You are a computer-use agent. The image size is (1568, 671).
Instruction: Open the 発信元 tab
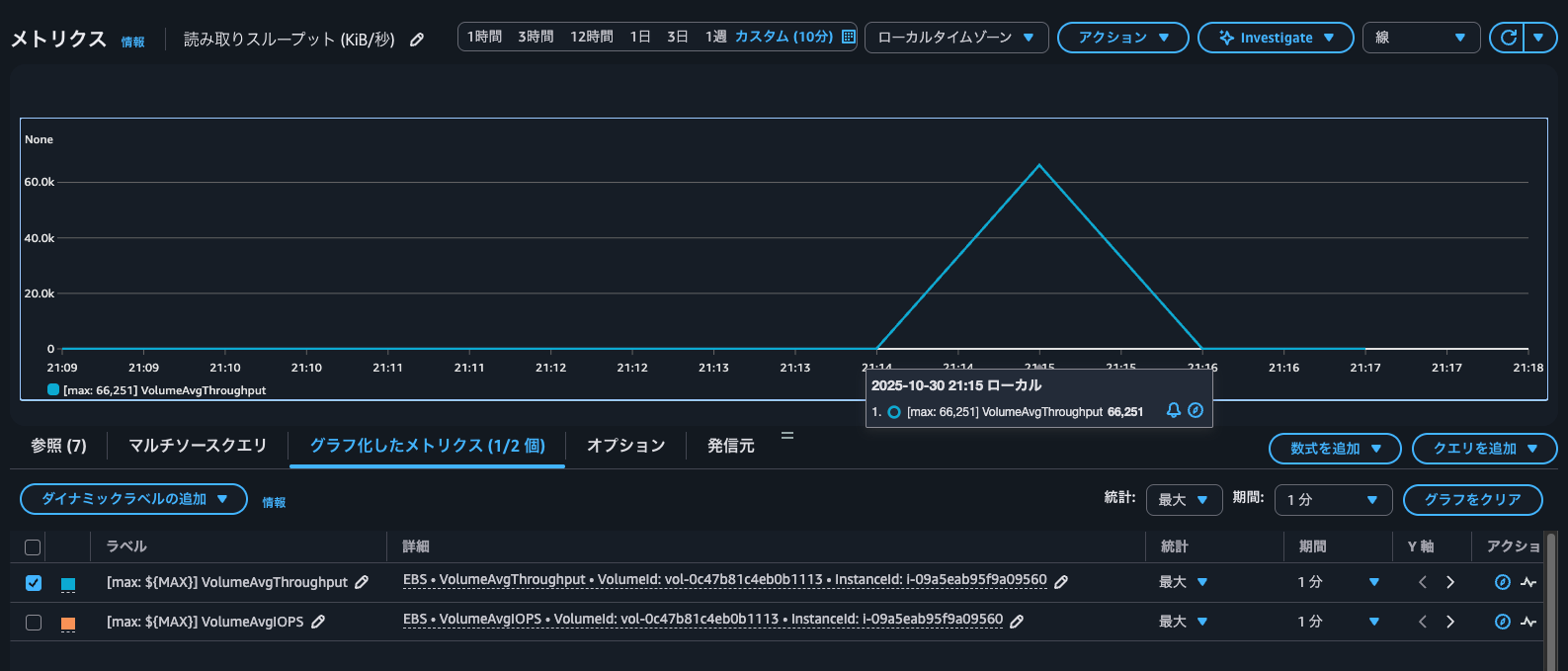tap(731, 446)
